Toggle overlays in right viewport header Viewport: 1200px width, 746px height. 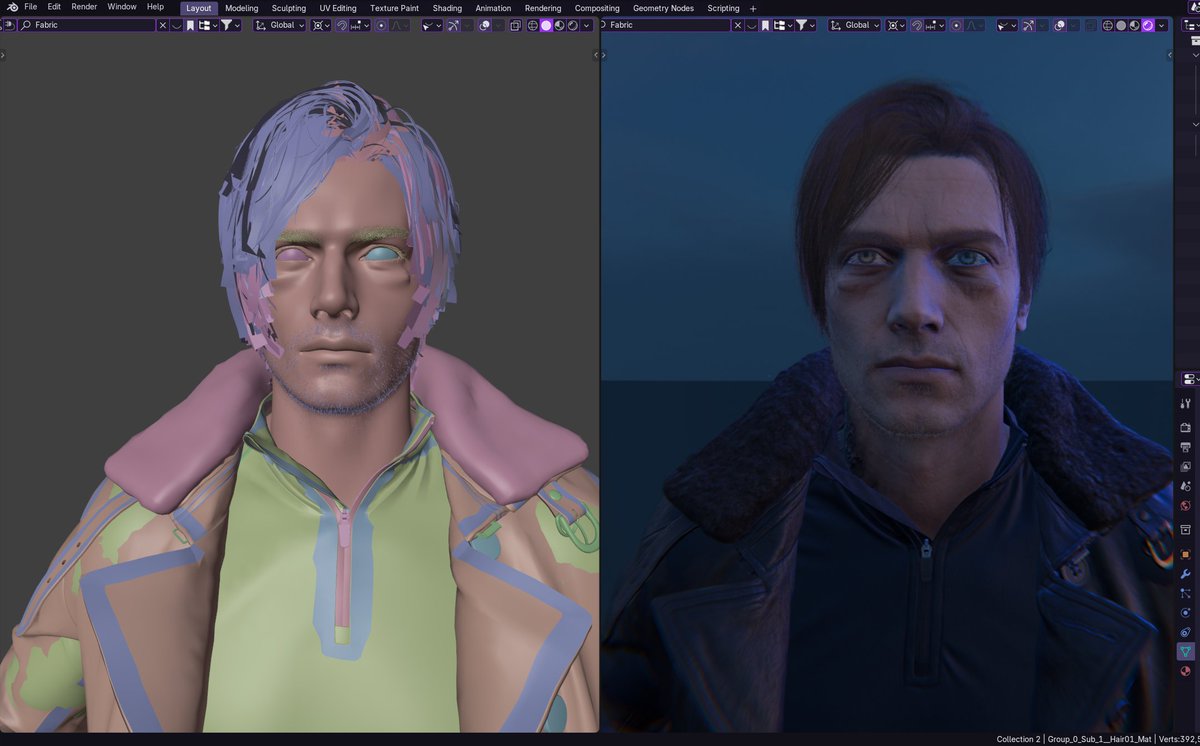pyautogui.click(x=1059, y=25)
